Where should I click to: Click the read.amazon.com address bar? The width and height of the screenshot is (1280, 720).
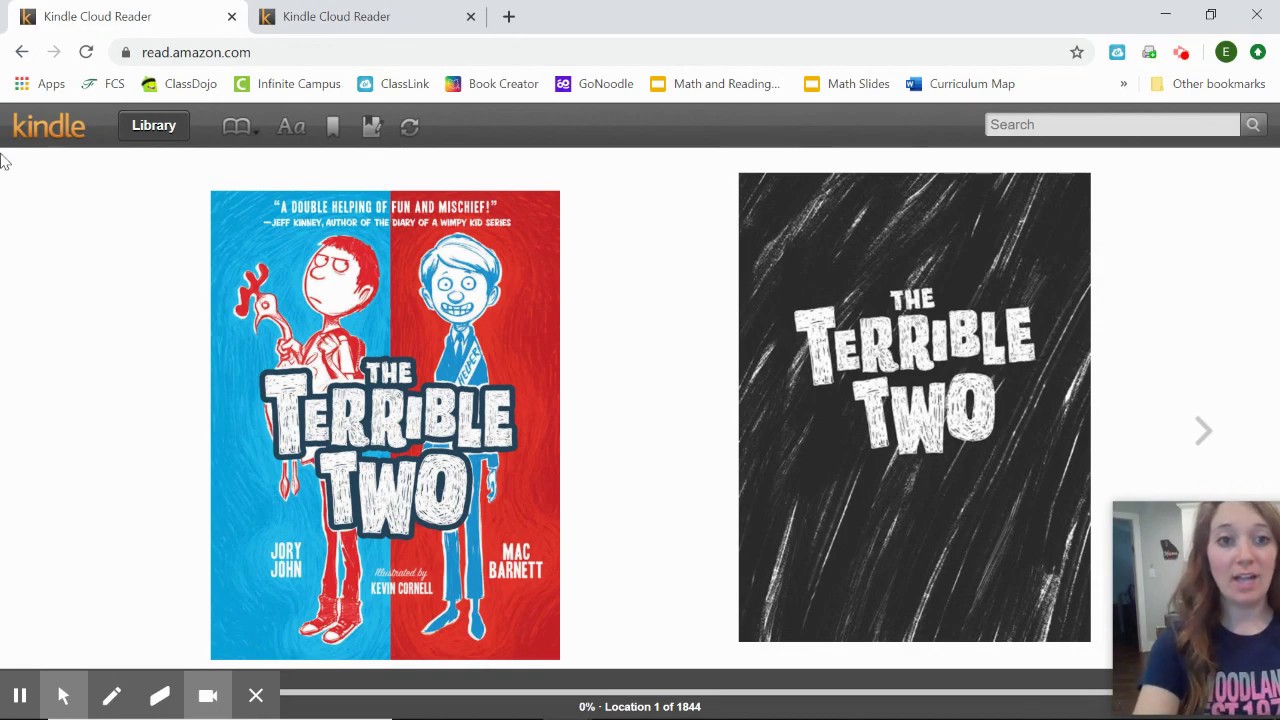click(x=600, y=52)
